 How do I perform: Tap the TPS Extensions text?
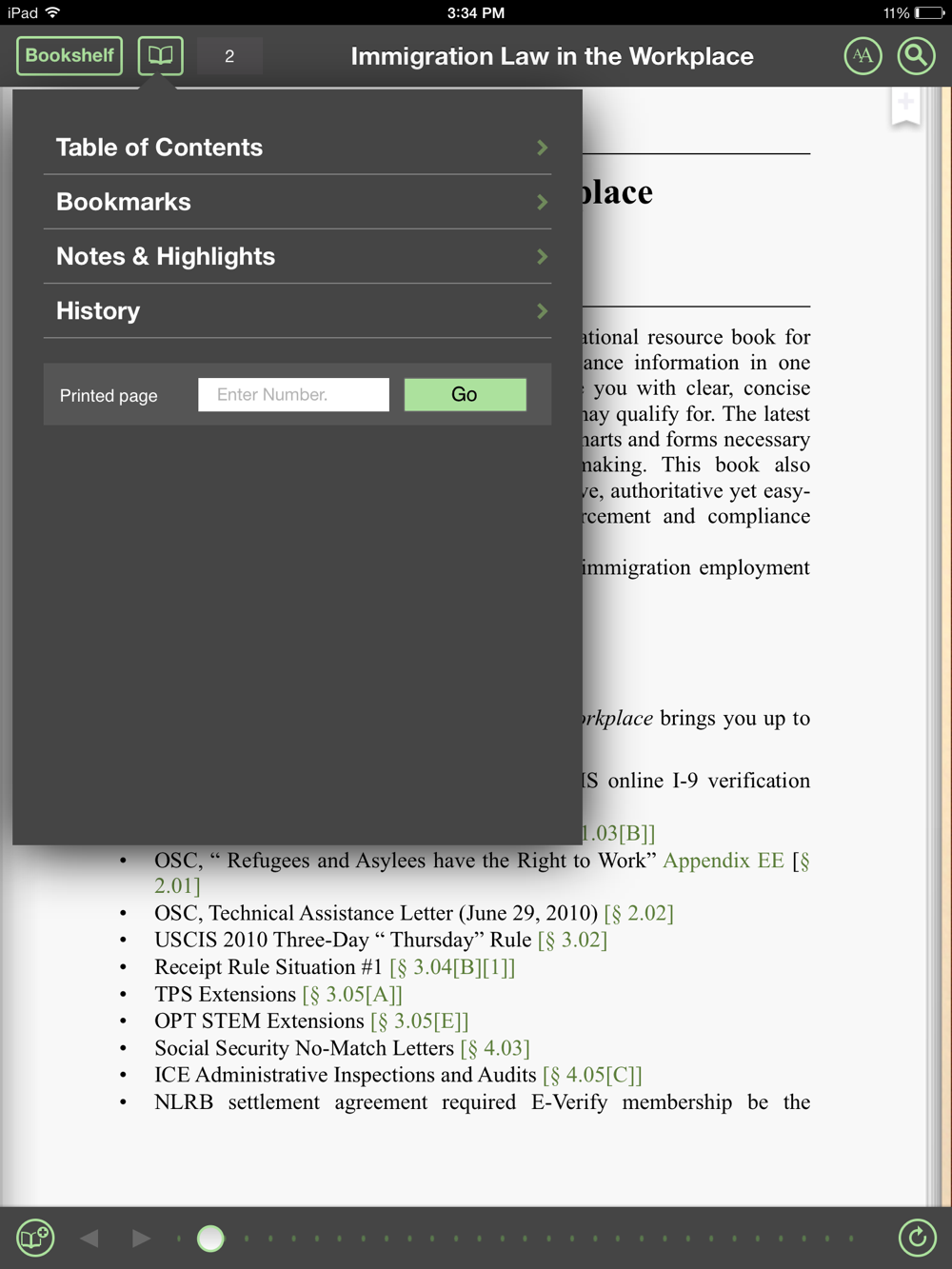pyautogui.click(x=226, y=995)
